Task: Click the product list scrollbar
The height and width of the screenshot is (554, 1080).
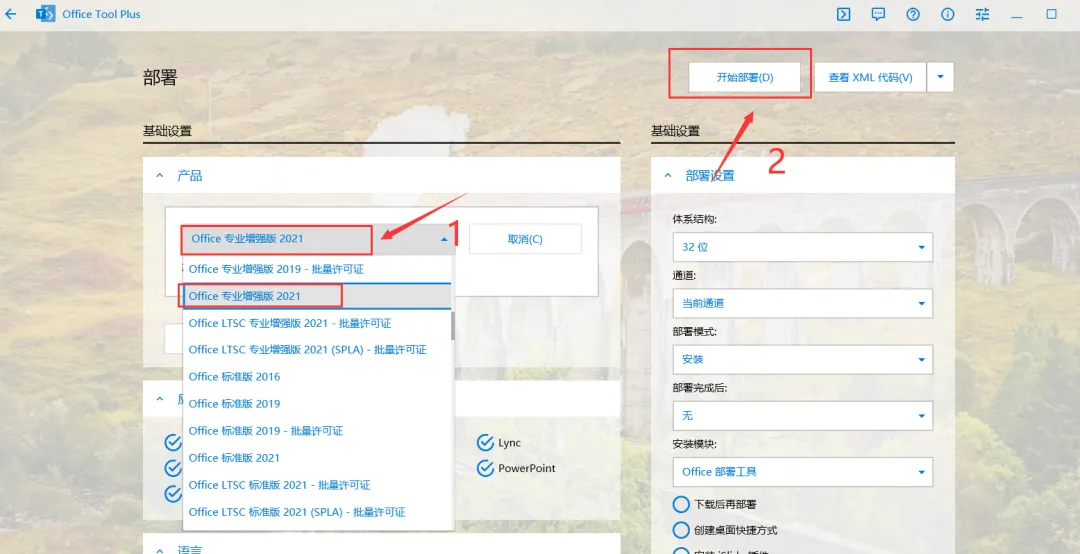Action: pyautogui.click(x=453, y=325)
